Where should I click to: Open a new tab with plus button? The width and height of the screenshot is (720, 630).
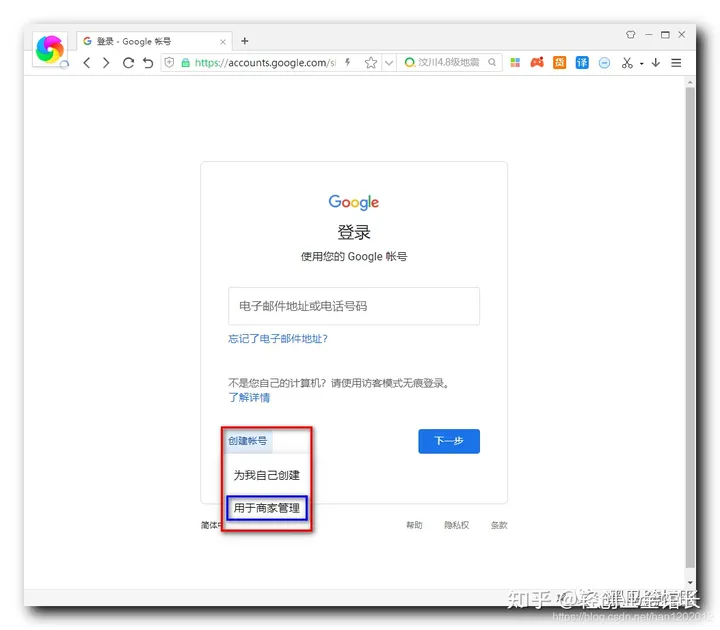pos(245,41)
